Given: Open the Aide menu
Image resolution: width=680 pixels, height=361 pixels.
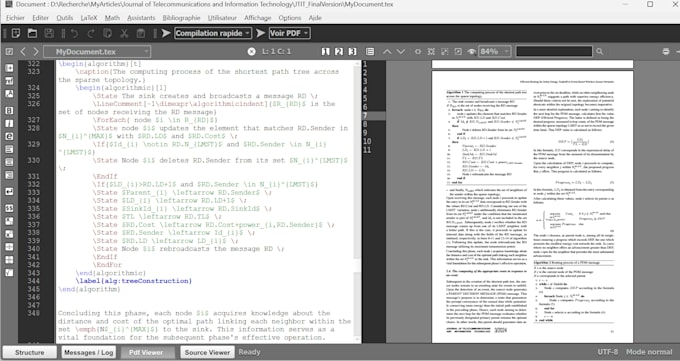Looking at the screenshot, I should 315,18.
